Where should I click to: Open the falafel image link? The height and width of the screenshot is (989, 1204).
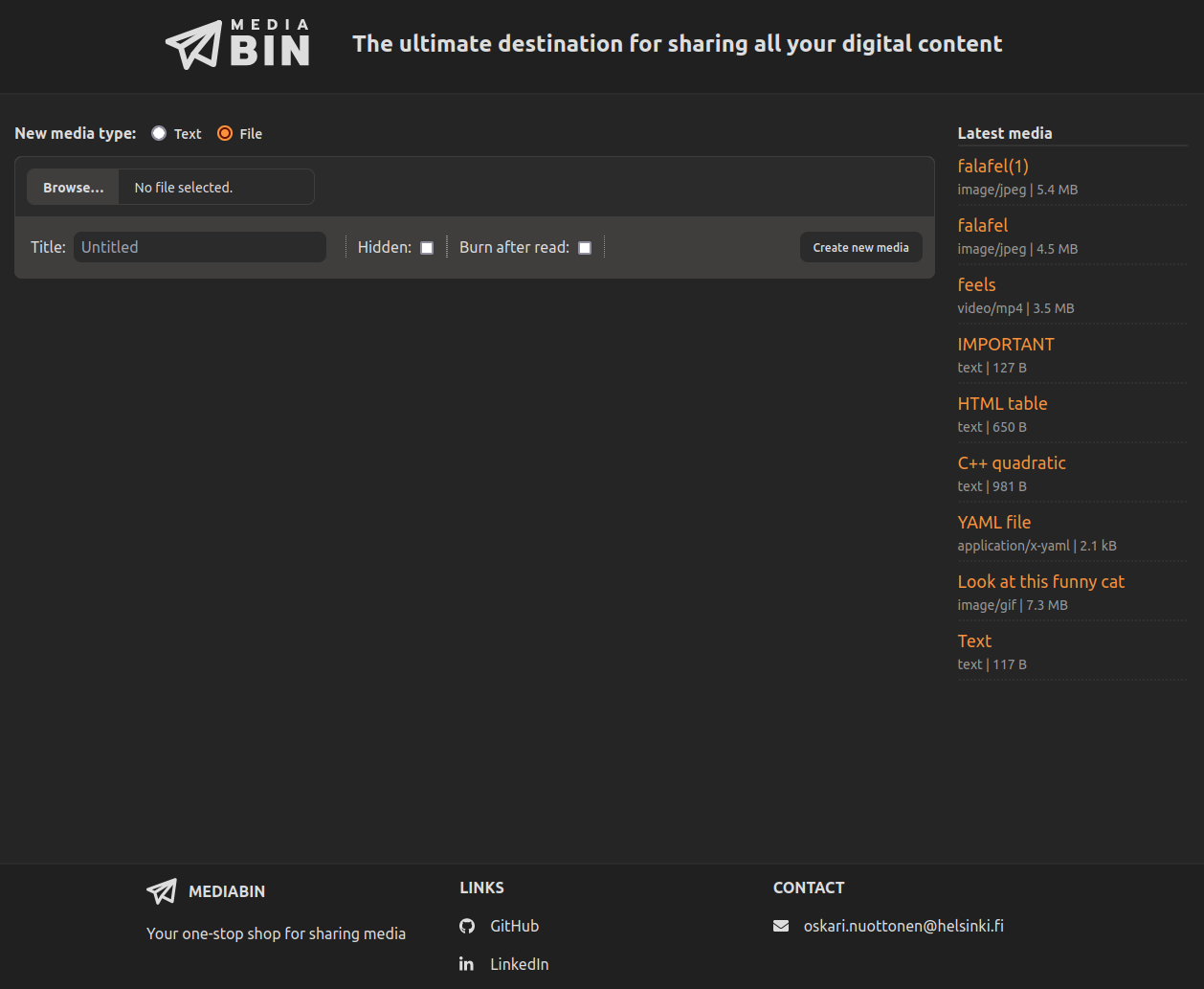982,225
